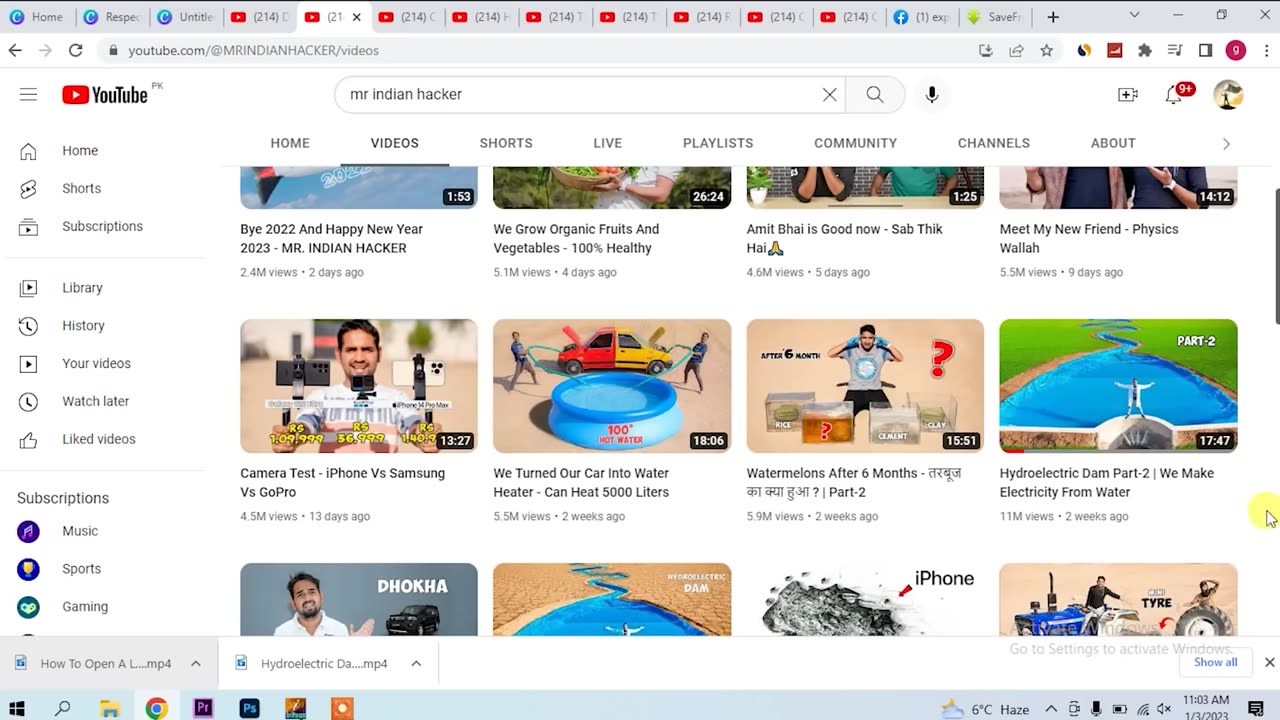Image resolution: width=1280 pixels, height=720 pixels.
Task: Open video Watermelons After 6 Months title
Action: [x=854, y=483]
